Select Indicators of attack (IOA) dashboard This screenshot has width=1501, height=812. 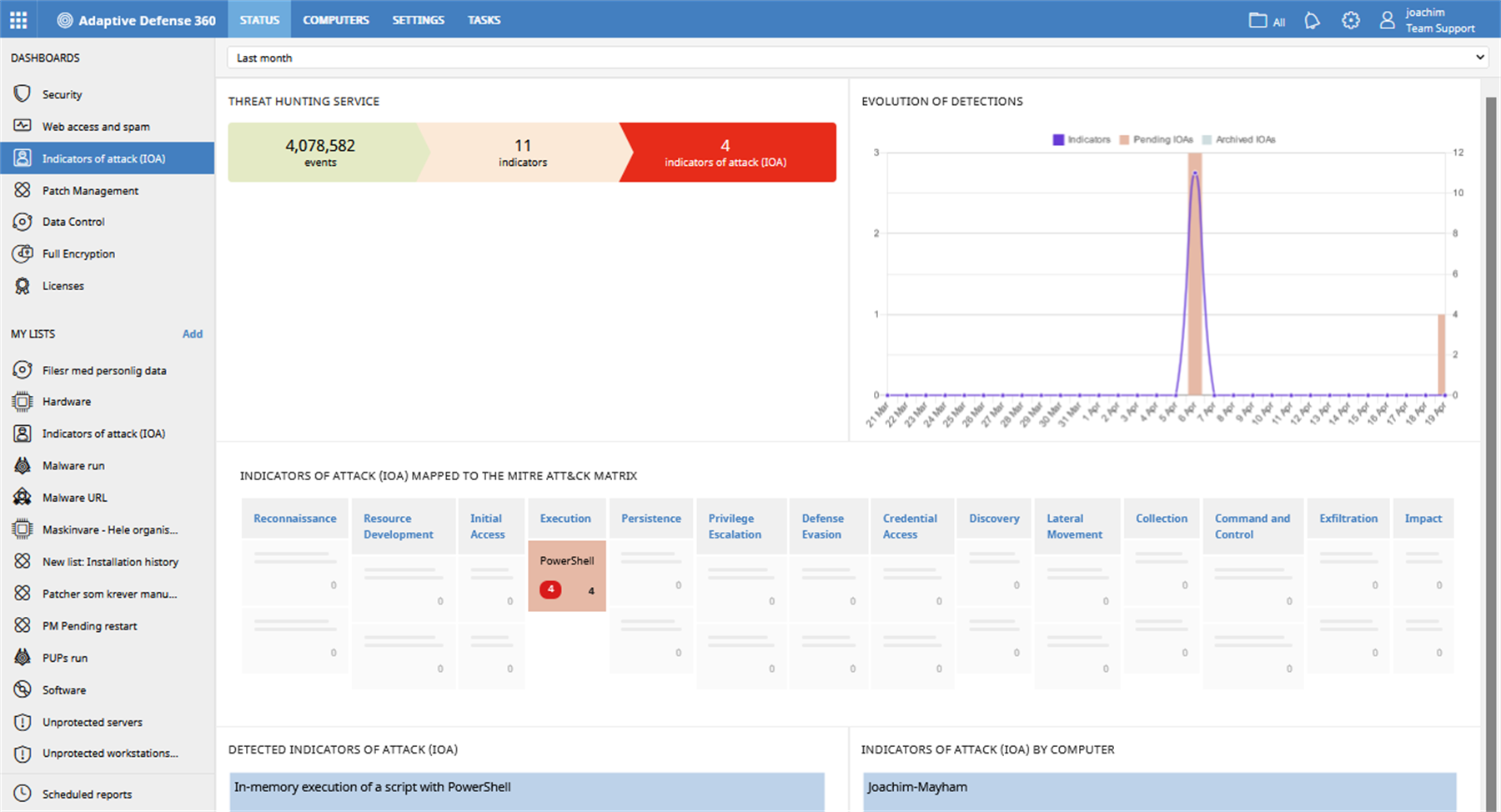[107, 158]
